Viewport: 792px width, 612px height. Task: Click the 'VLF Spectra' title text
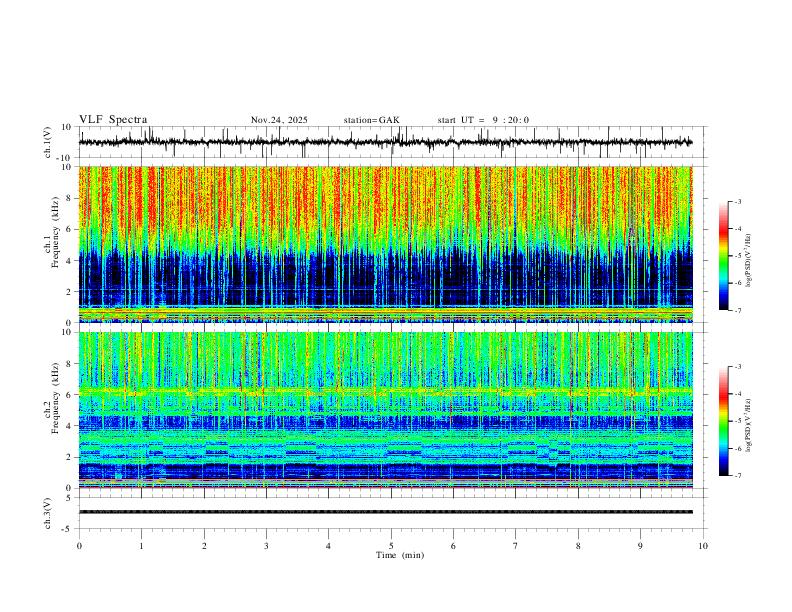113,120
